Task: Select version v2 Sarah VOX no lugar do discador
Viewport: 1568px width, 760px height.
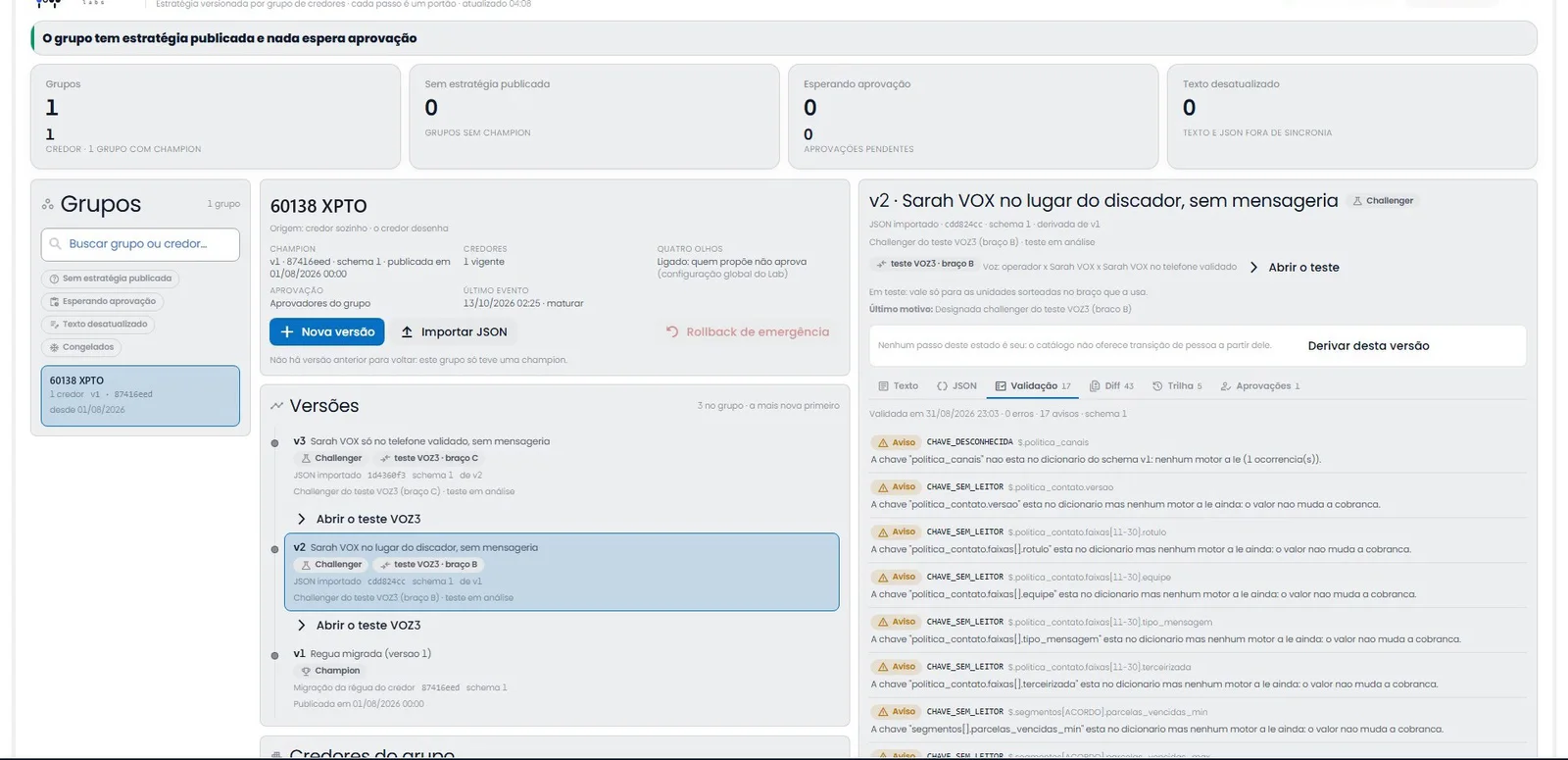Action: [562, 572]
